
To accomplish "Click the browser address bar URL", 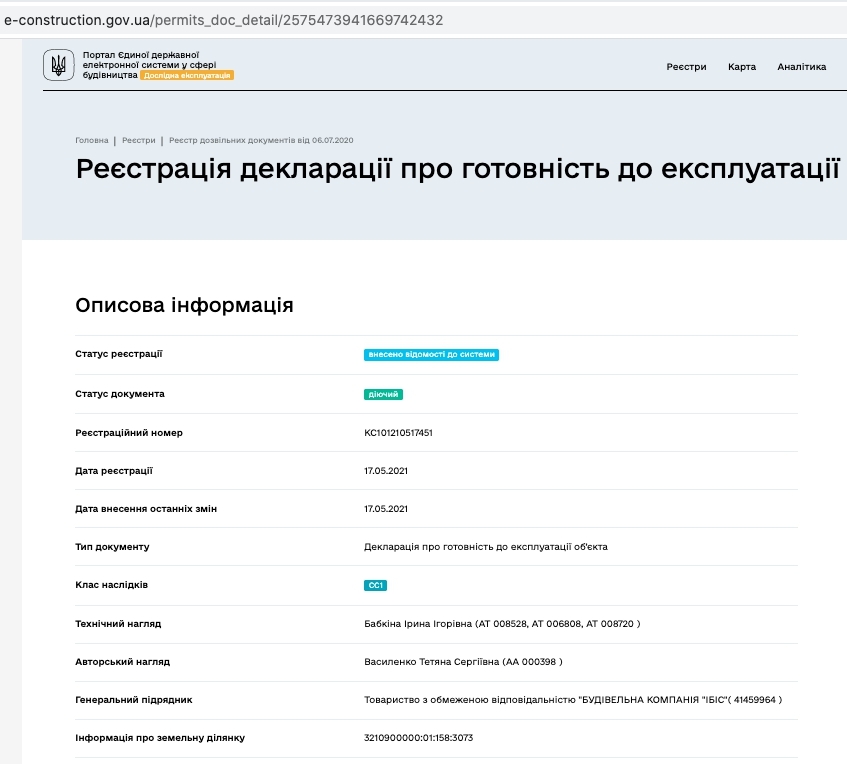I will pos(224,20).
